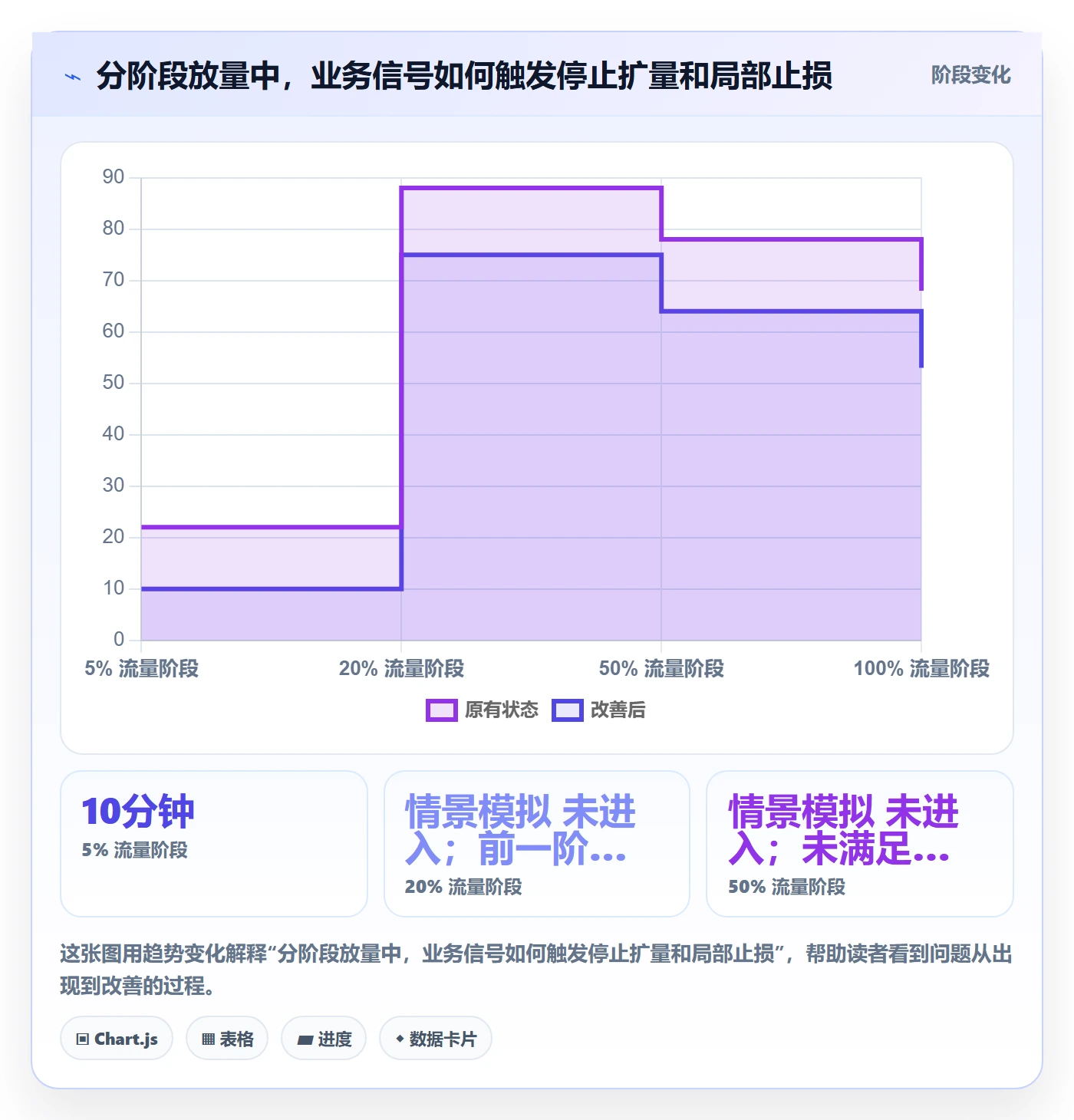Click the 10 y-axis value
The height and width of the screenshot is (1120, 1074).
click(114, 588)
